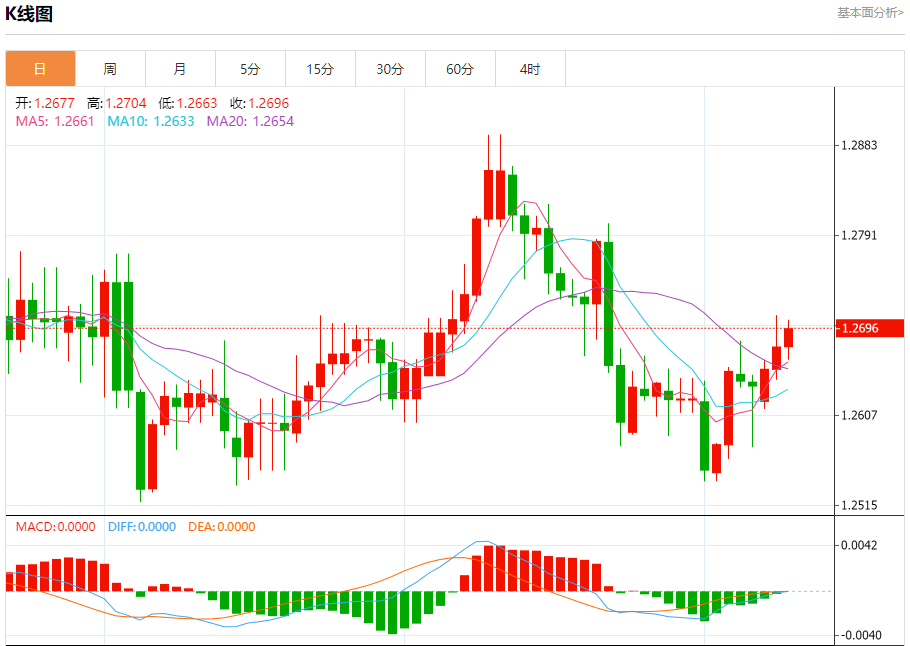Click the 低:1.2663 low price value
This screenshot has height=646, width=910.
[187, 103]
